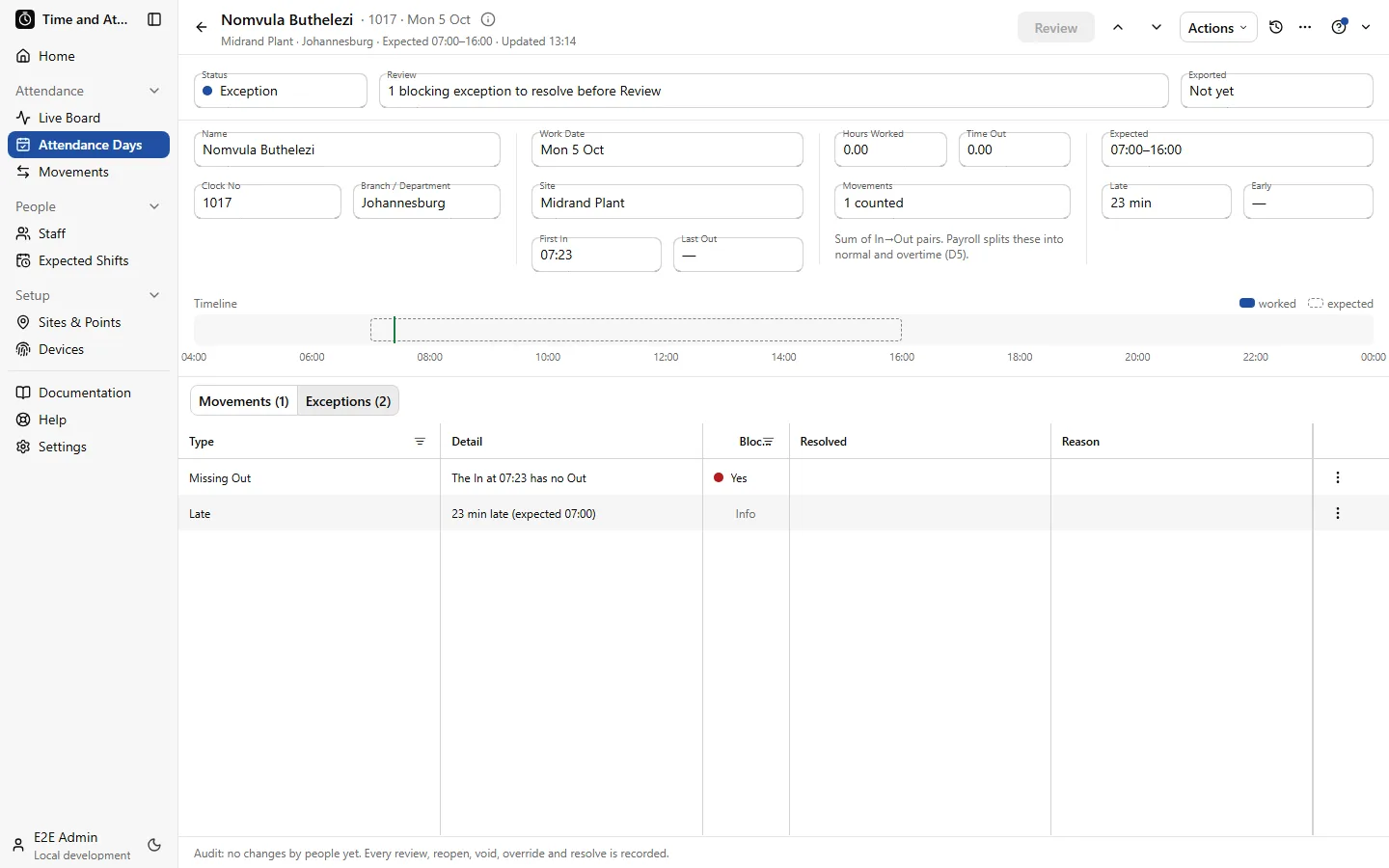The width and height of the screenshot is (1389, 868).
Task: Open the E2E Admin user profile
Action: click(x=73, y=846)
